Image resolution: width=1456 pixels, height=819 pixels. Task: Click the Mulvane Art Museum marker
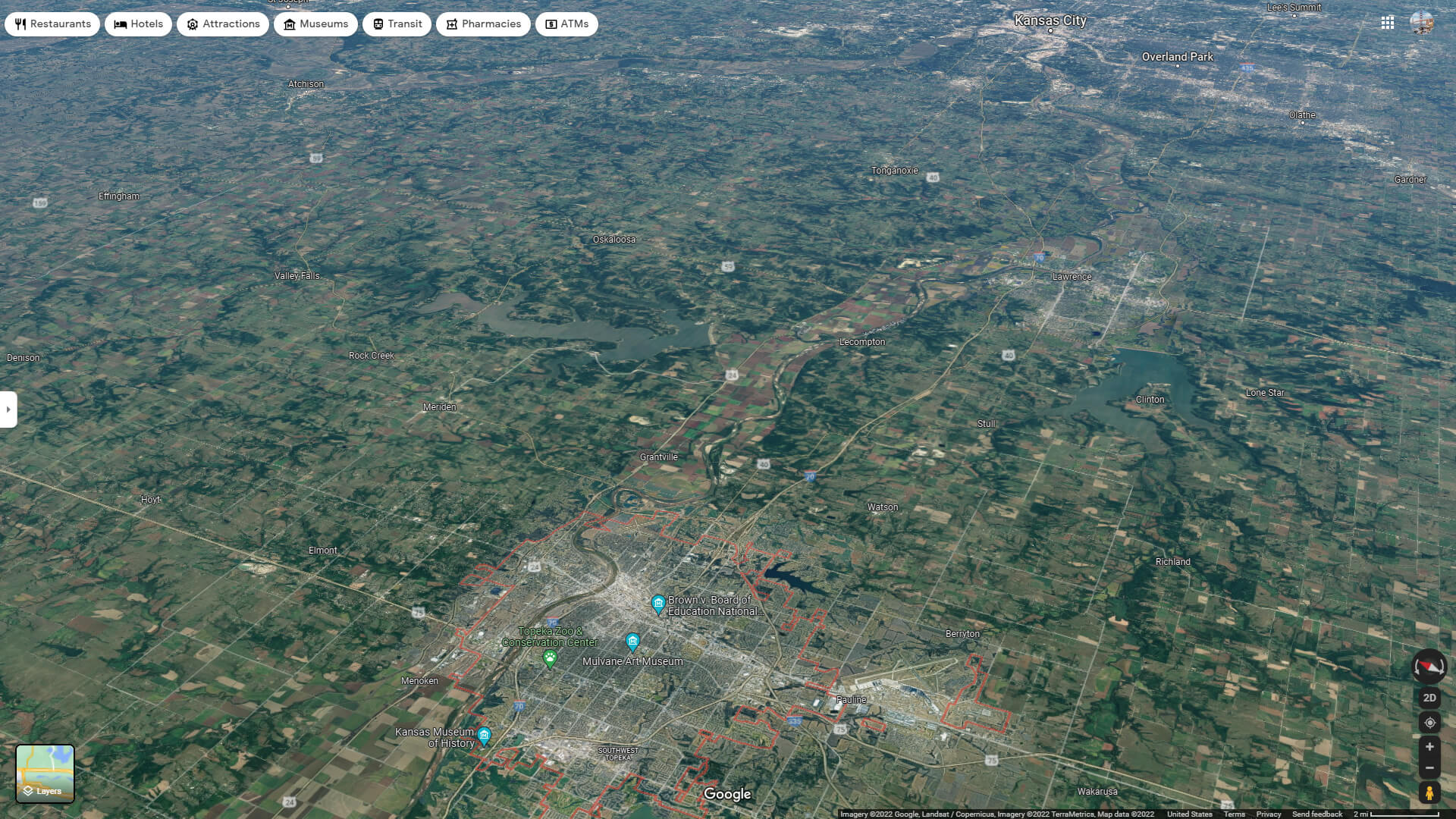point(632,642)
